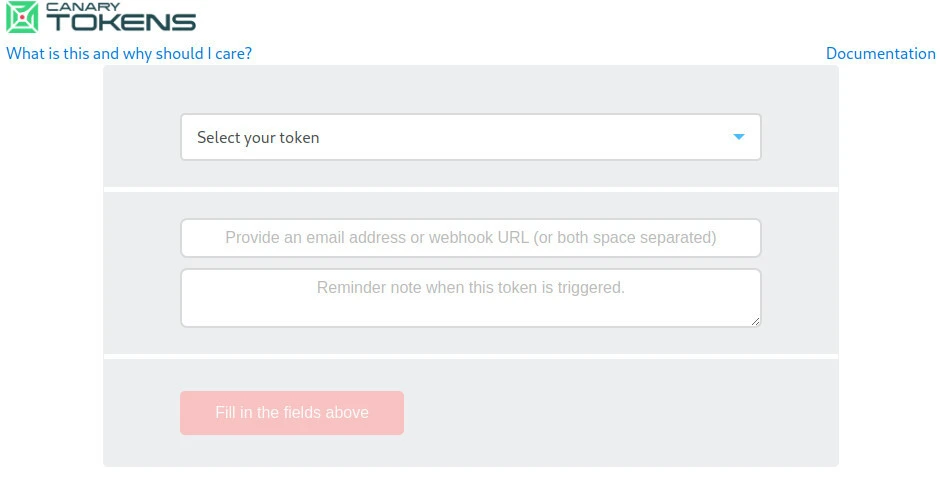Click the empty header space between the two links
The image size is (943, 492).
(540, 54)
